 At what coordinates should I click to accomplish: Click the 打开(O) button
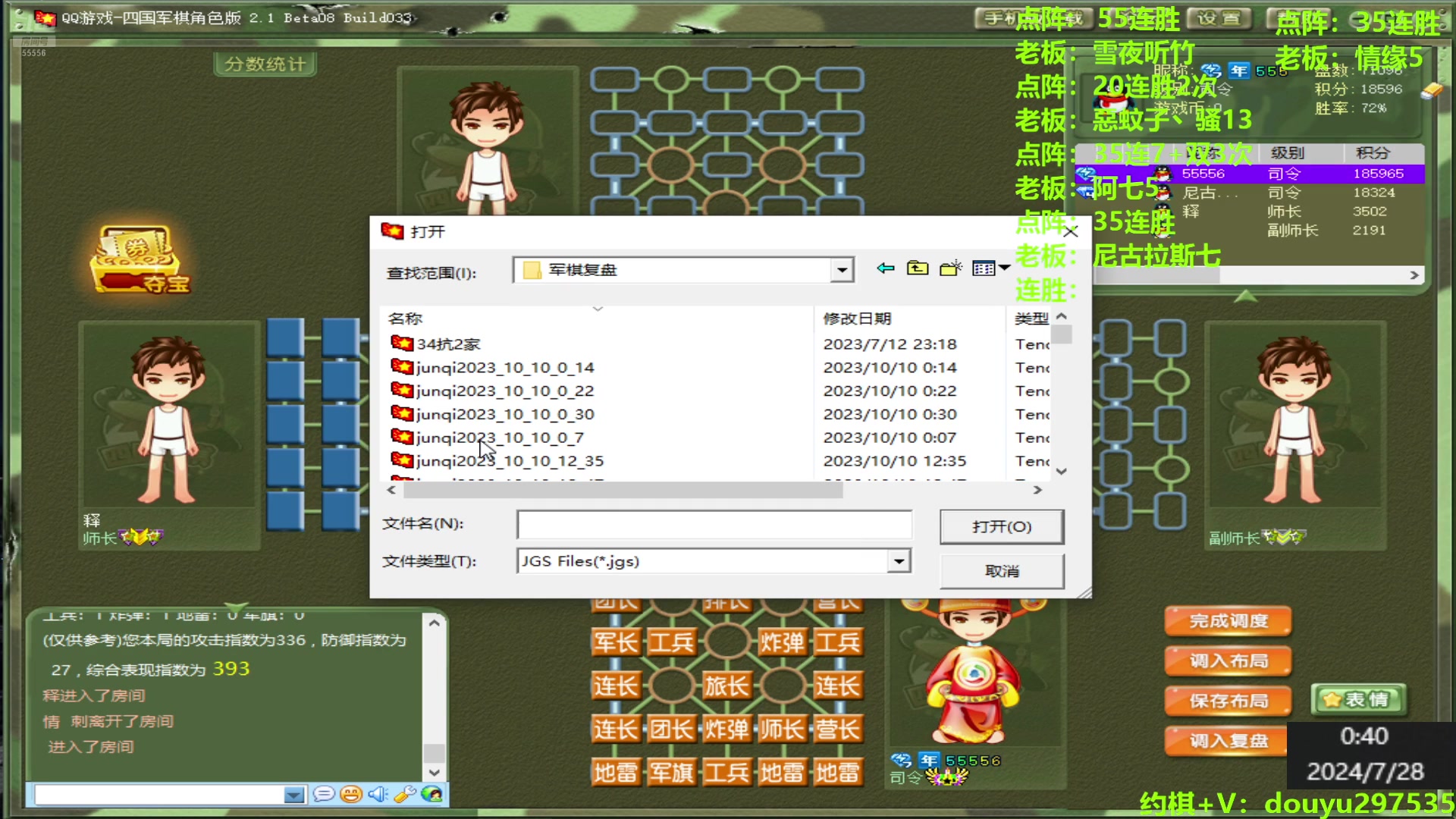[x=1002, y=526]
